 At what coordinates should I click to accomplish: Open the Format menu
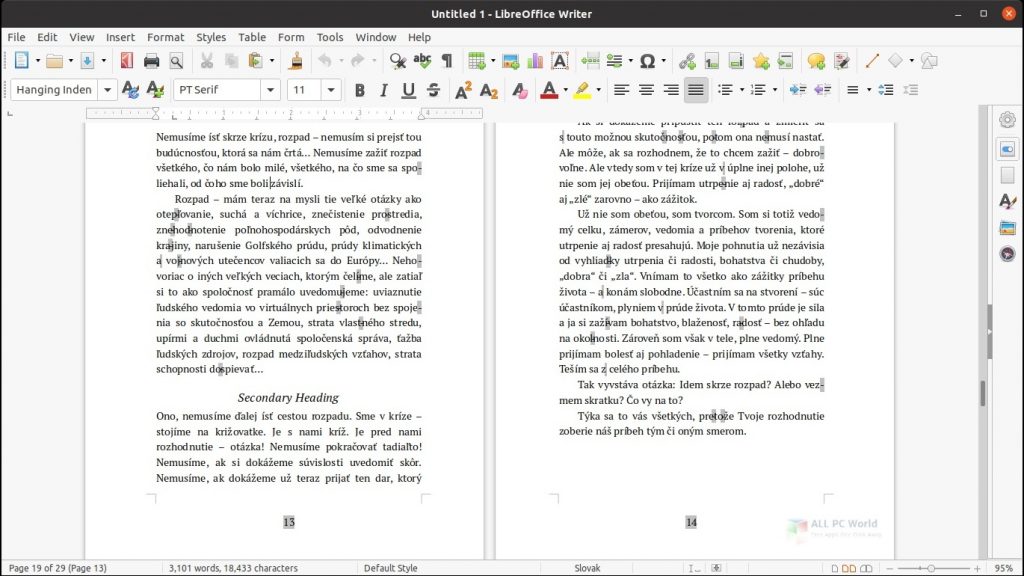(x=165, y=37)
